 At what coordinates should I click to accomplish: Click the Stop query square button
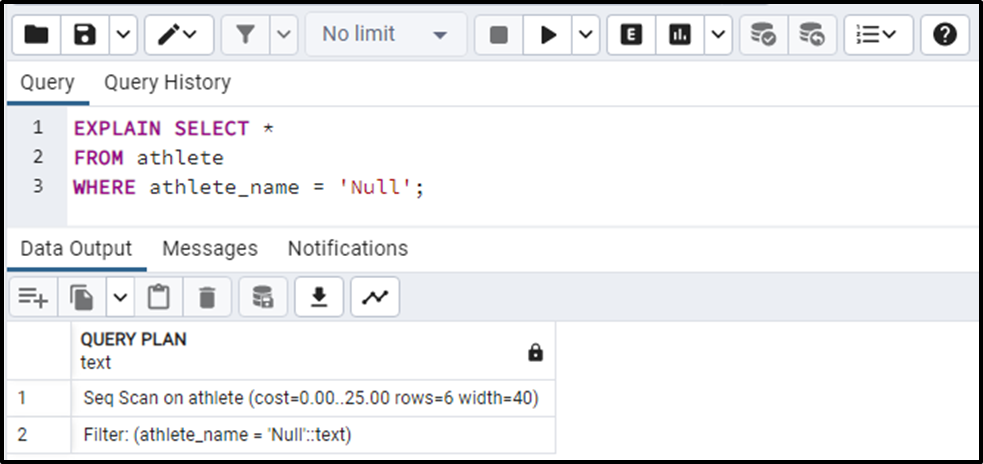[498, 35]
